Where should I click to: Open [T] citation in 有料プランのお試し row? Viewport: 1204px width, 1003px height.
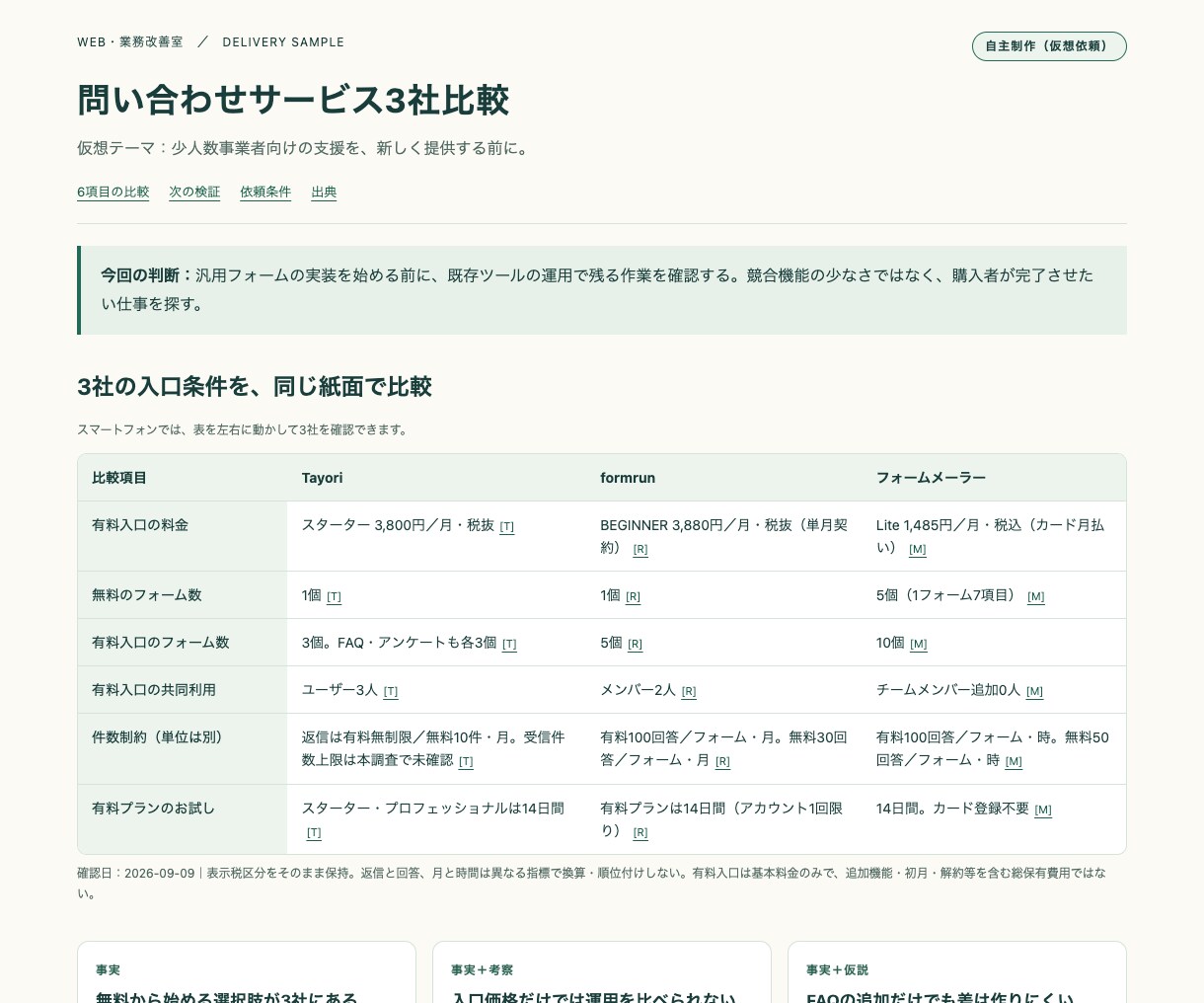[x=314, y=832]
